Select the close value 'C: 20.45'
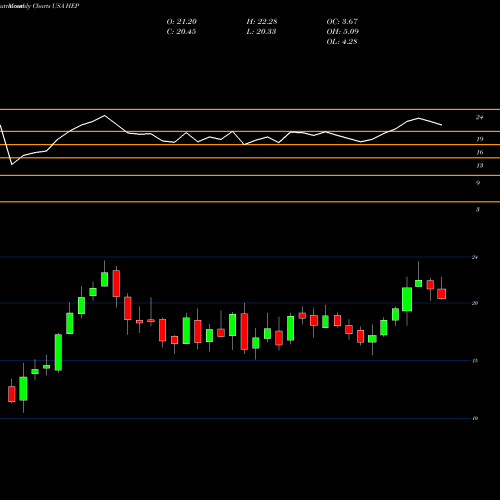The height and width of the screenshot is (500, 500). click(x=181, y=32)
